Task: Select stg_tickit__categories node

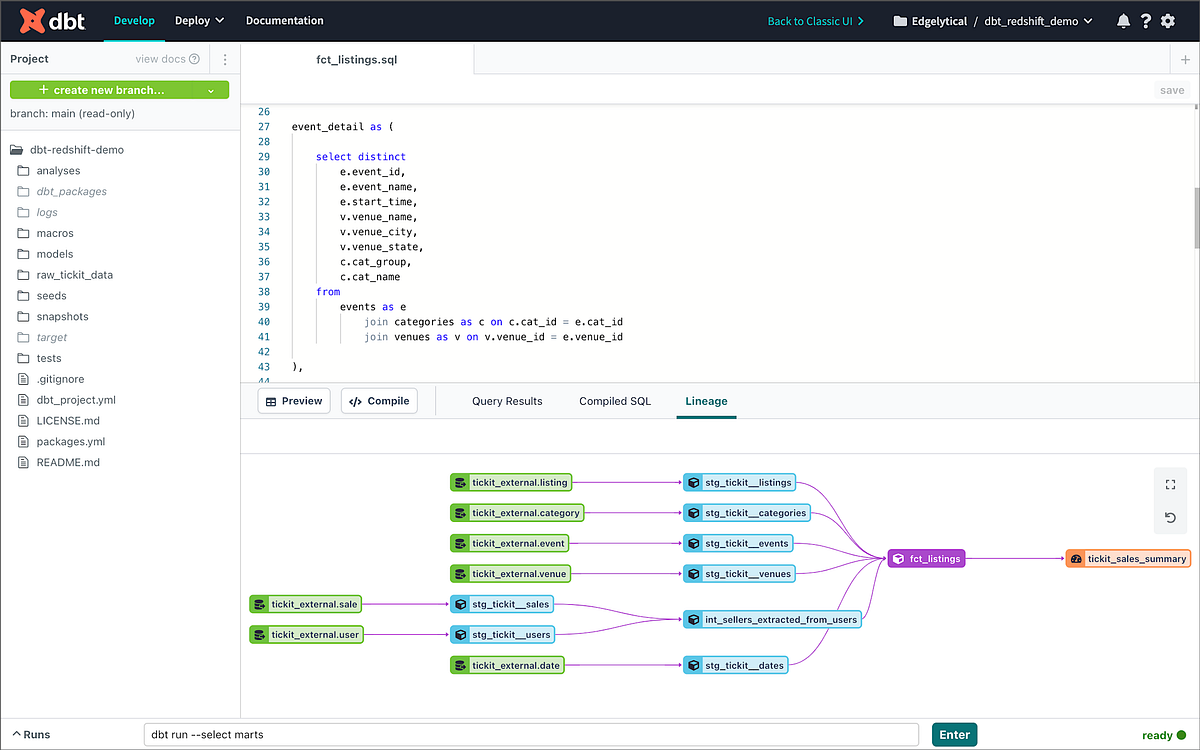Action: click(x=746, y=513)
